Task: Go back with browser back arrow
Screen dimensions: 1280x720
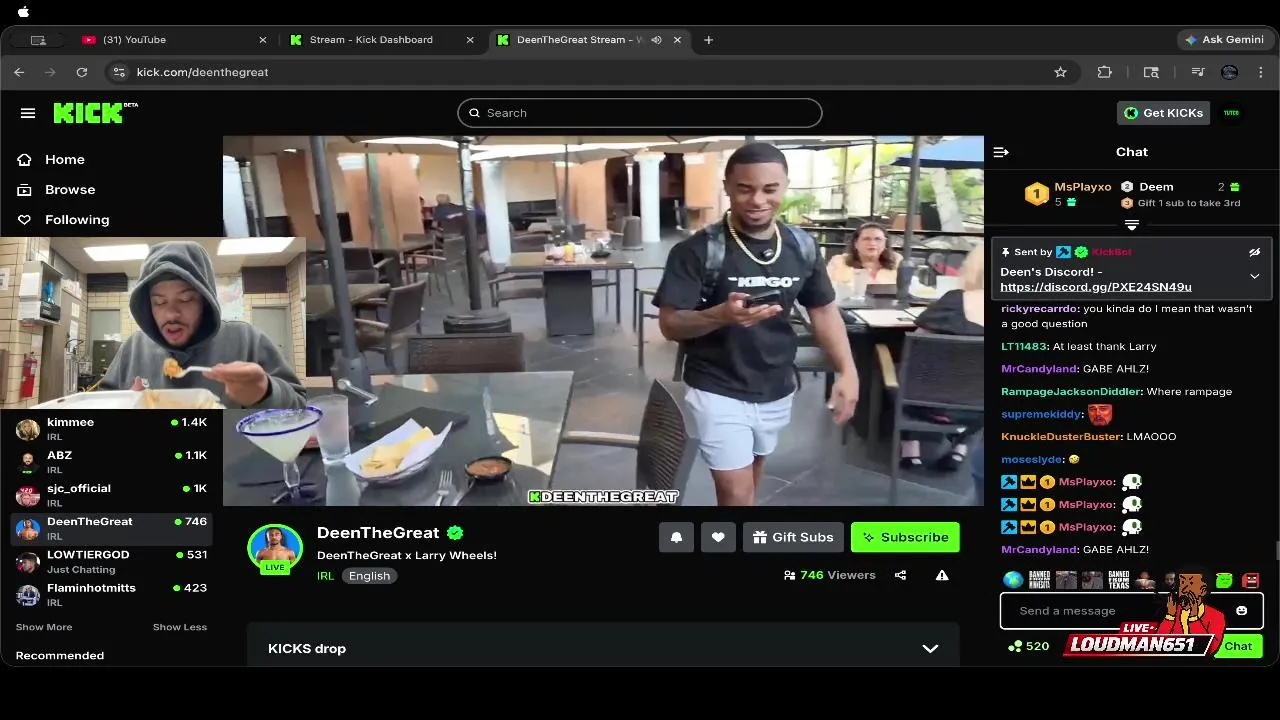Action: (19, 72)
